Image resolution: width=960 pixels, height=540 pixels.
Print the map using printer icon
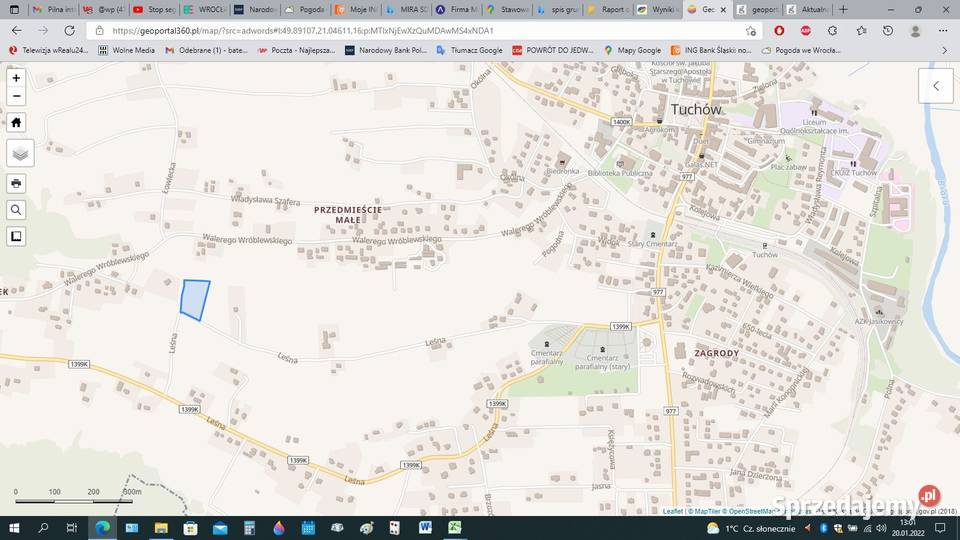pos(16,183)
